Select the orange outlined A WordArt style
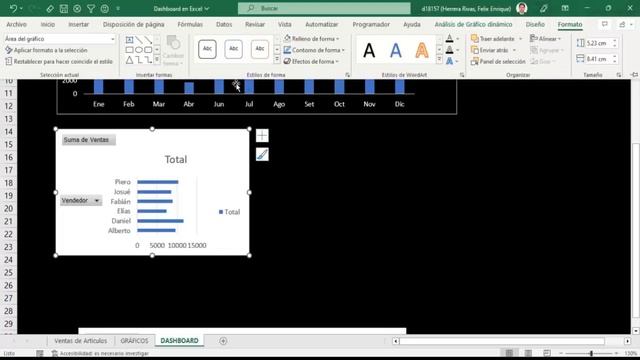This screenshot has width=640, height=360. pos(422,50)
